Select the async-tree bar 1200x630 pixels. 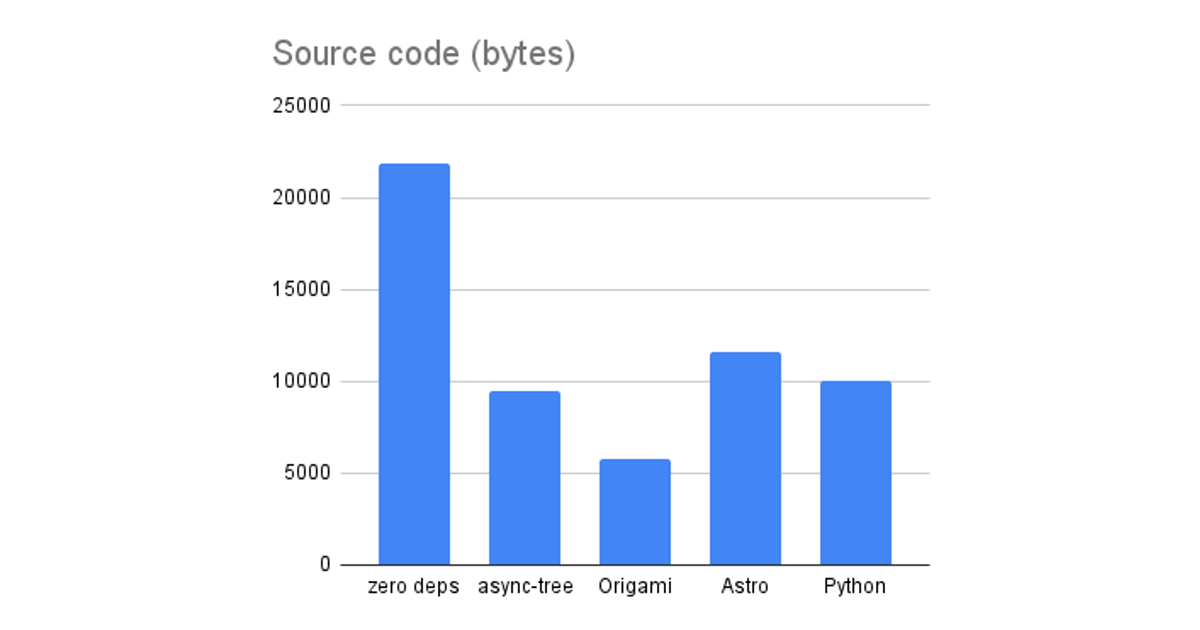[524, 478]
